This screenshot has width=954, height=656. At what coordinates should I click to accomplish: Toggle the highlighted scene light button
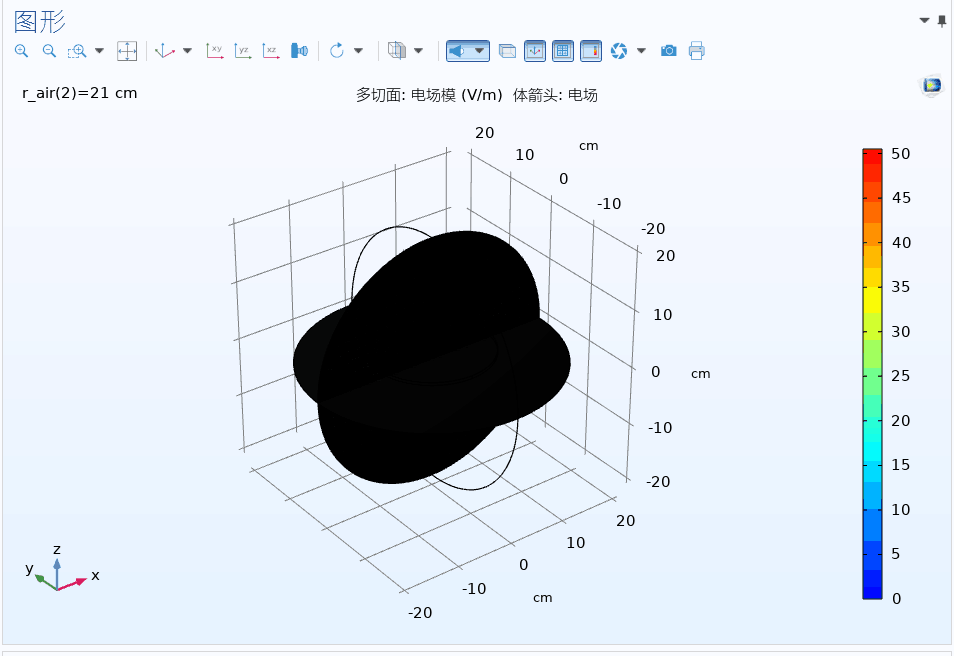(x=457, y=51)
